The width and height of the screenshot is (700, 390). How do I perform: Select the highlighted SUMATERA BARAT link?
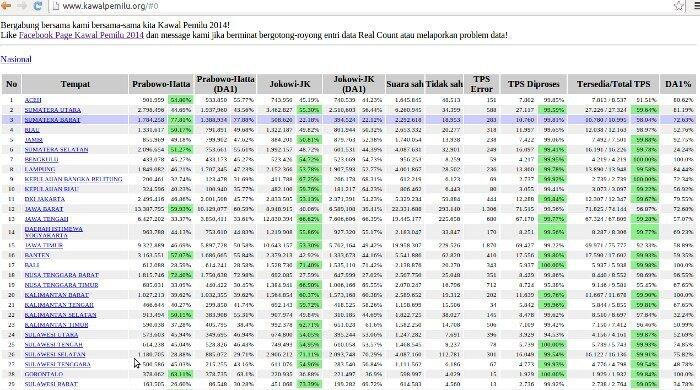(52, 120)
